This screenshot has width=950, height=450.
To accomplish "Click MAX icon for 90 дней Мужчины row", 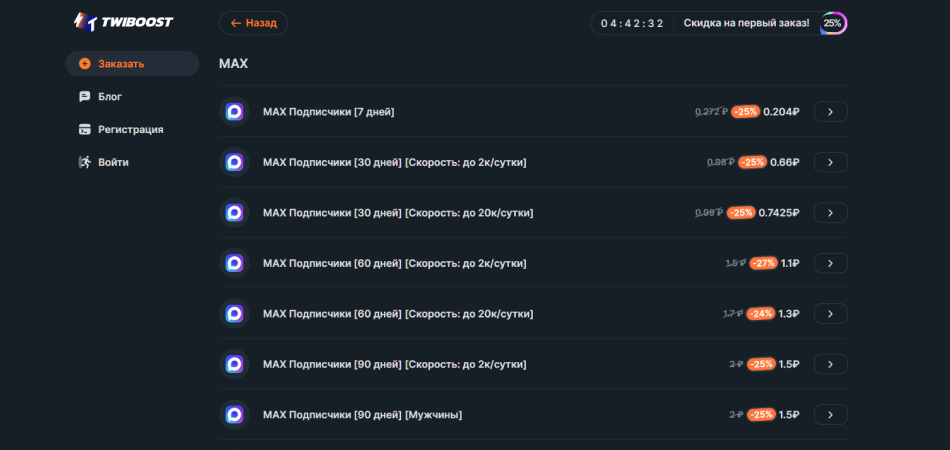I will click(x=234, y=414).
